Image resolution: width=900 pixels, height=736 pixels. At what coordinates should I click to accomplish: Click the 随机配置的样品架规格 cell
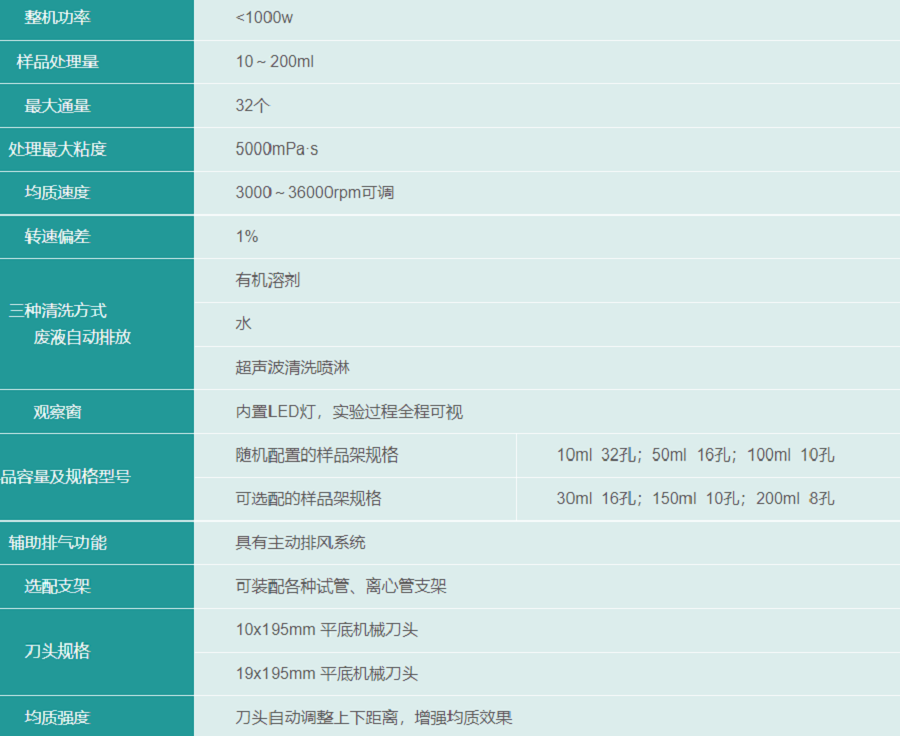[316, 455]
